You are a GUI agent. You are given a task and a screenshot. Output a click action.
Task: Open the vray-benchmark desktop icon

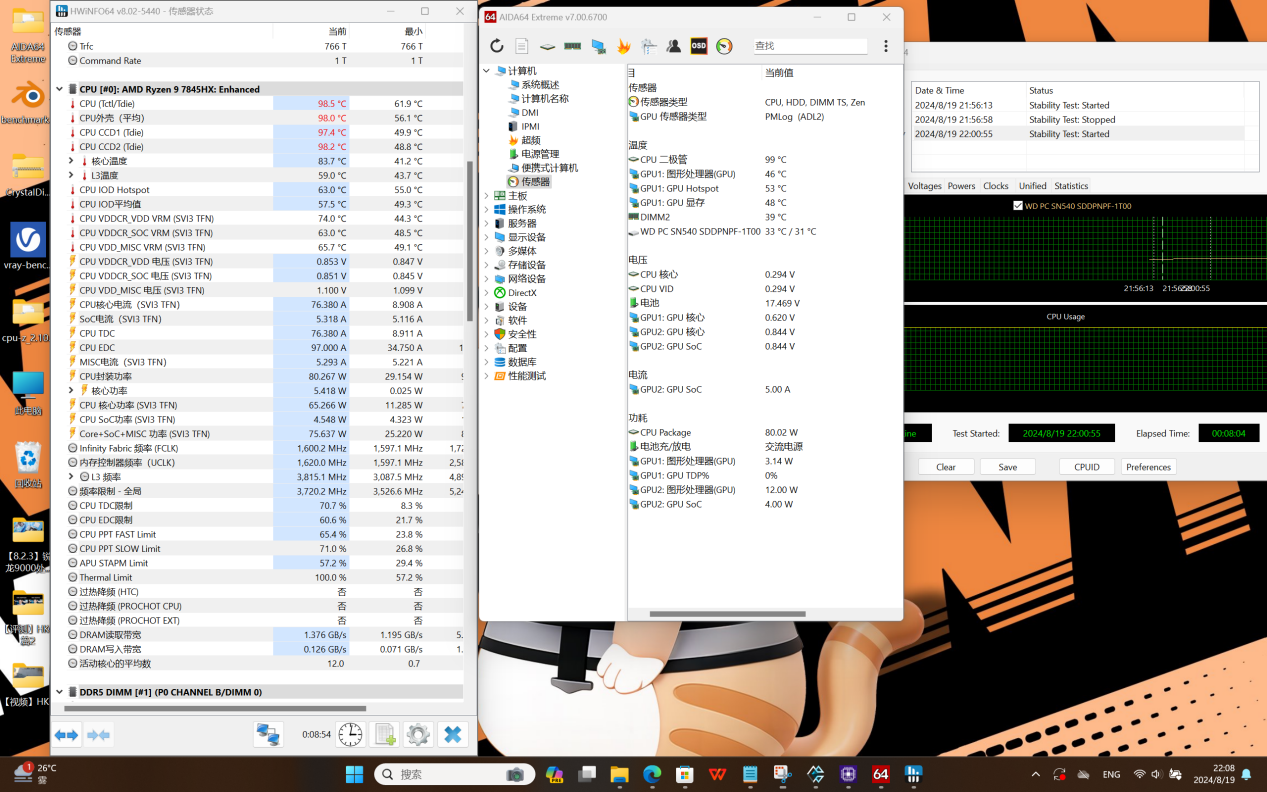coord(28,247)
